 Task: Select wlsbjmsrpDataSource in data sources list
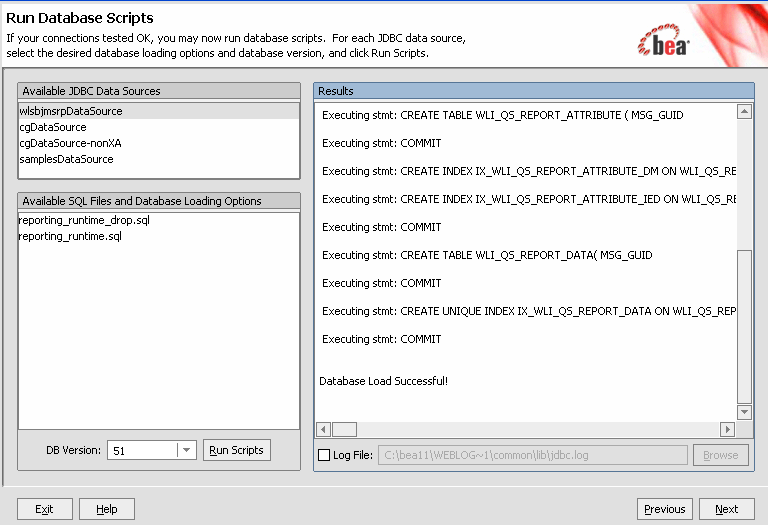(x=159, y=111)
